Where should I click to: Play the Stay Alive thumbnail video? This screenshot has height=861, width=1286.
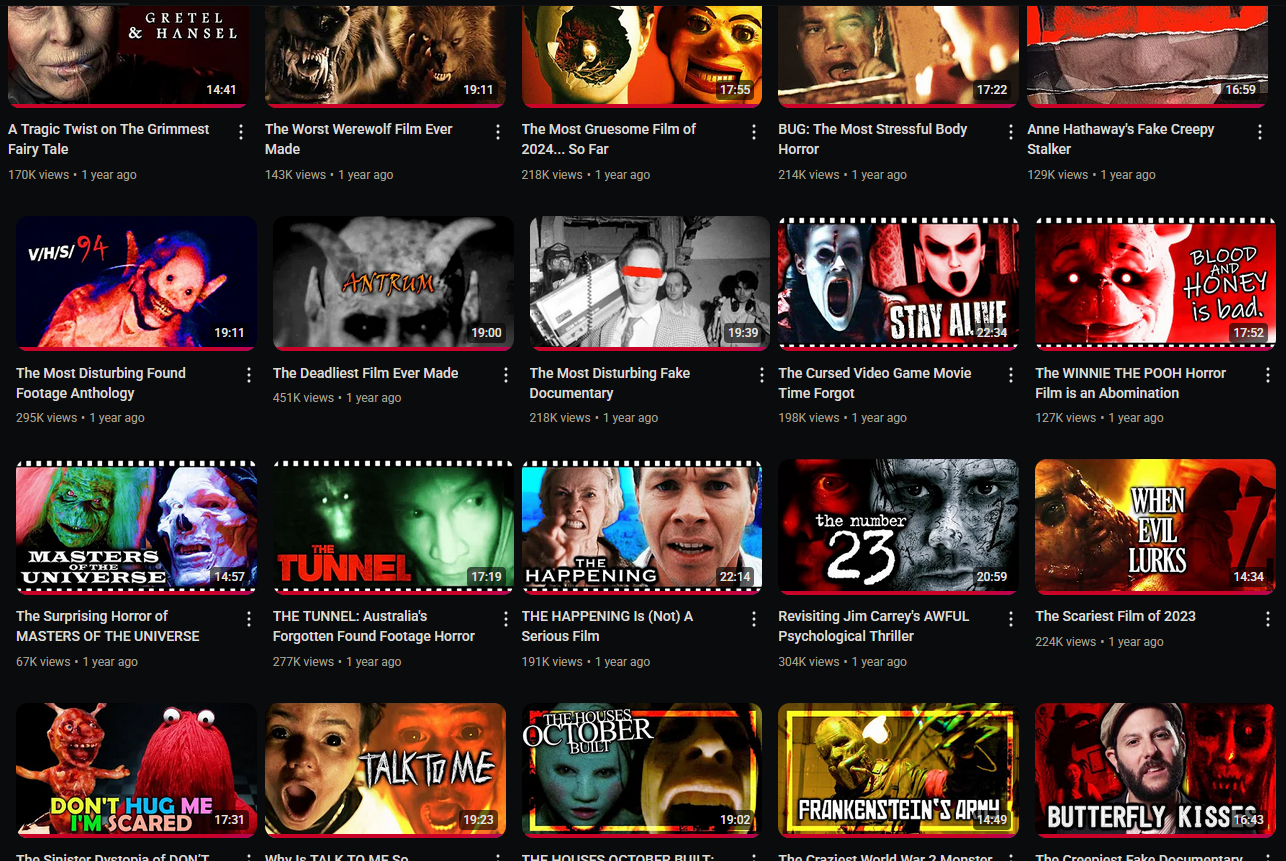(899, 283)
